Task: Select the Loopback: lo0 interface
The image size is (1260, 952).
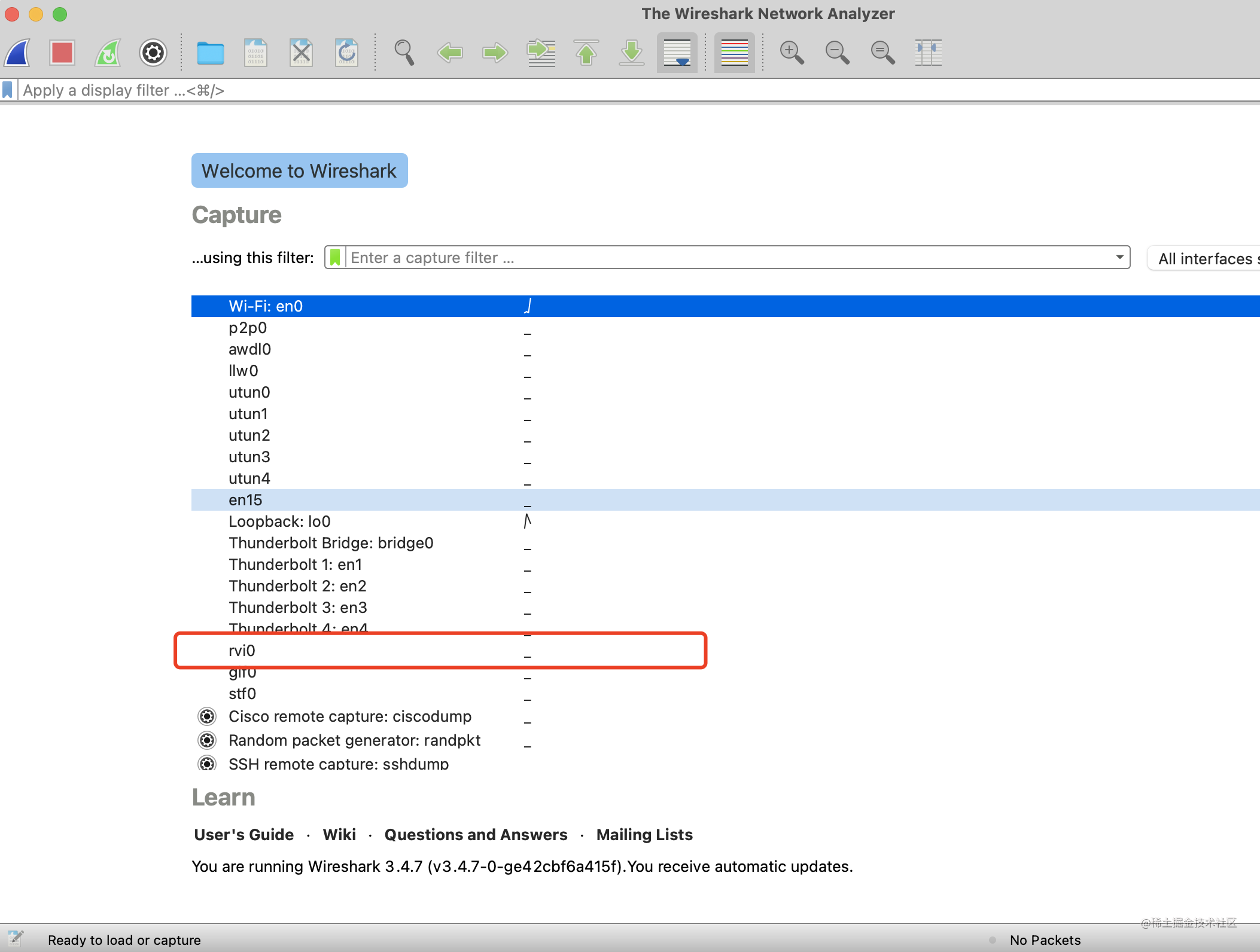Action: [726, 521]
